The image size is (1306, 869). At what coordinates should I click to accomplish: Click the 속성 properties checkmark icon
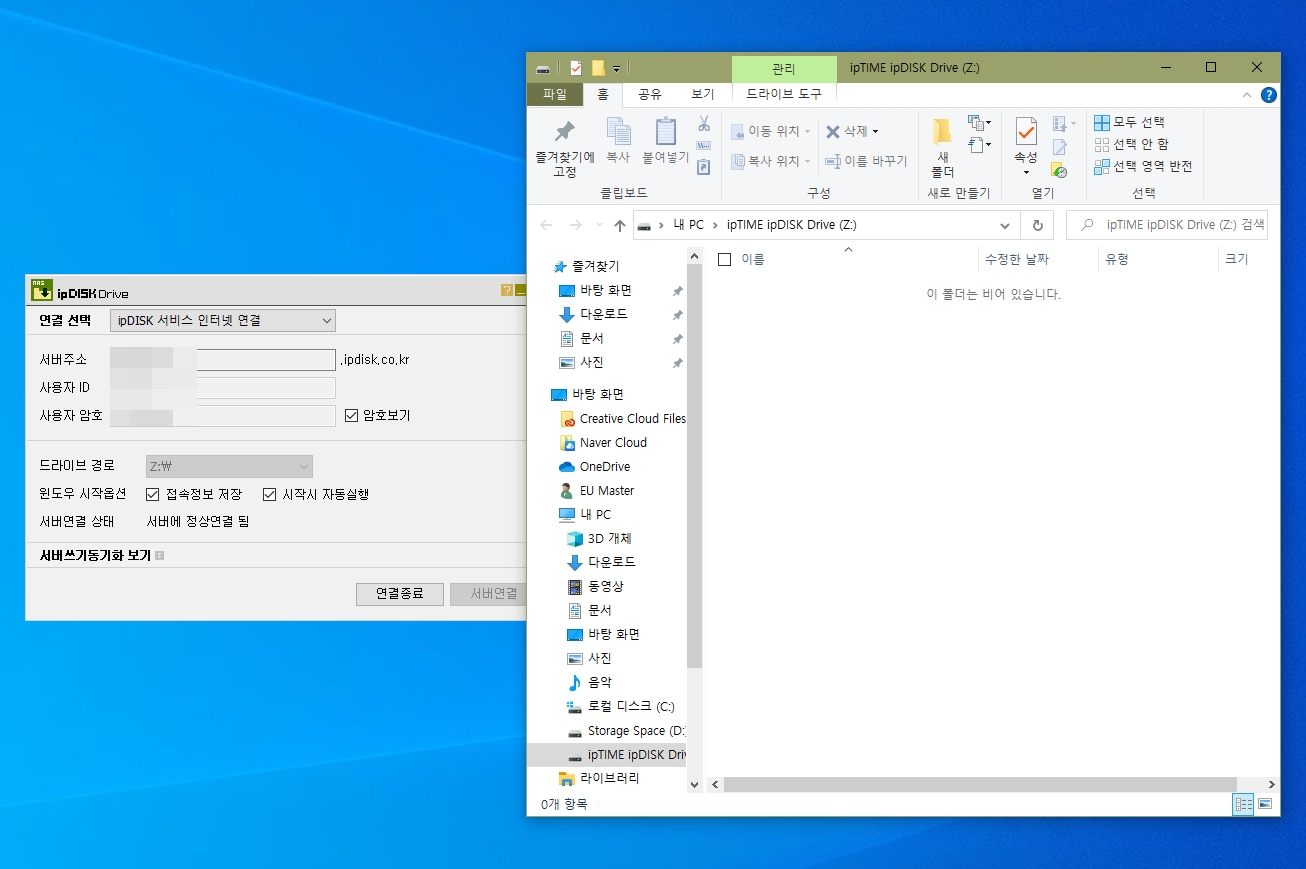(x=1026, y=131)
